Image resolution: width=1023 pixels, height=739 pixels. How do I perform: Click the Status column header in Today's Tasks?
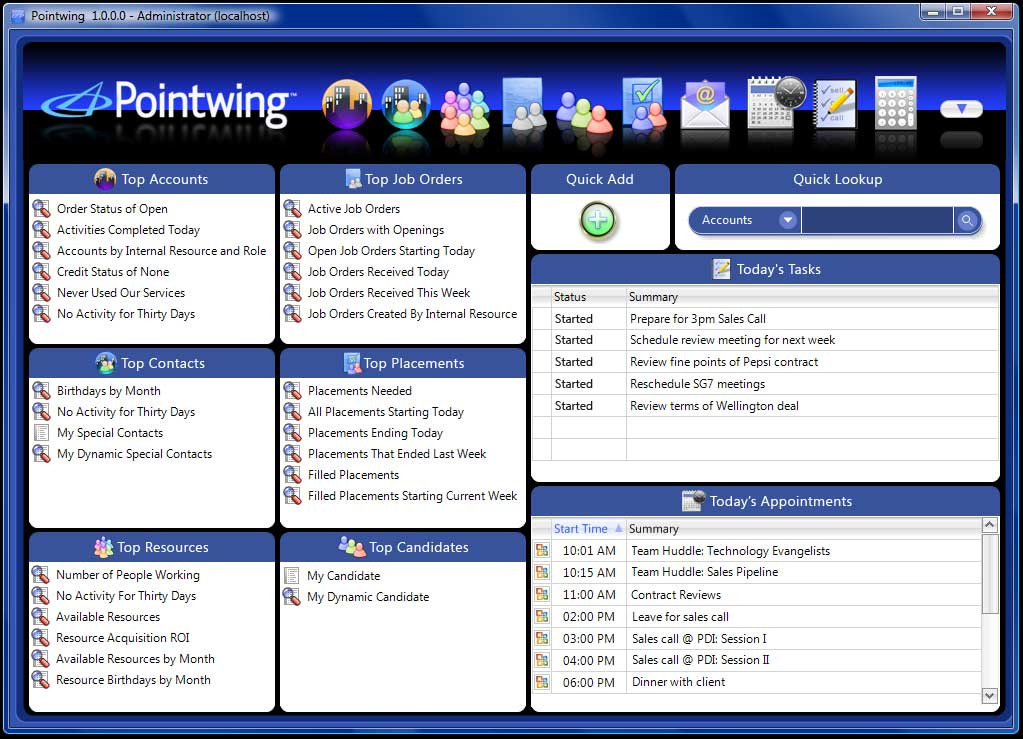pyautogui.click(x=571, y=297)
